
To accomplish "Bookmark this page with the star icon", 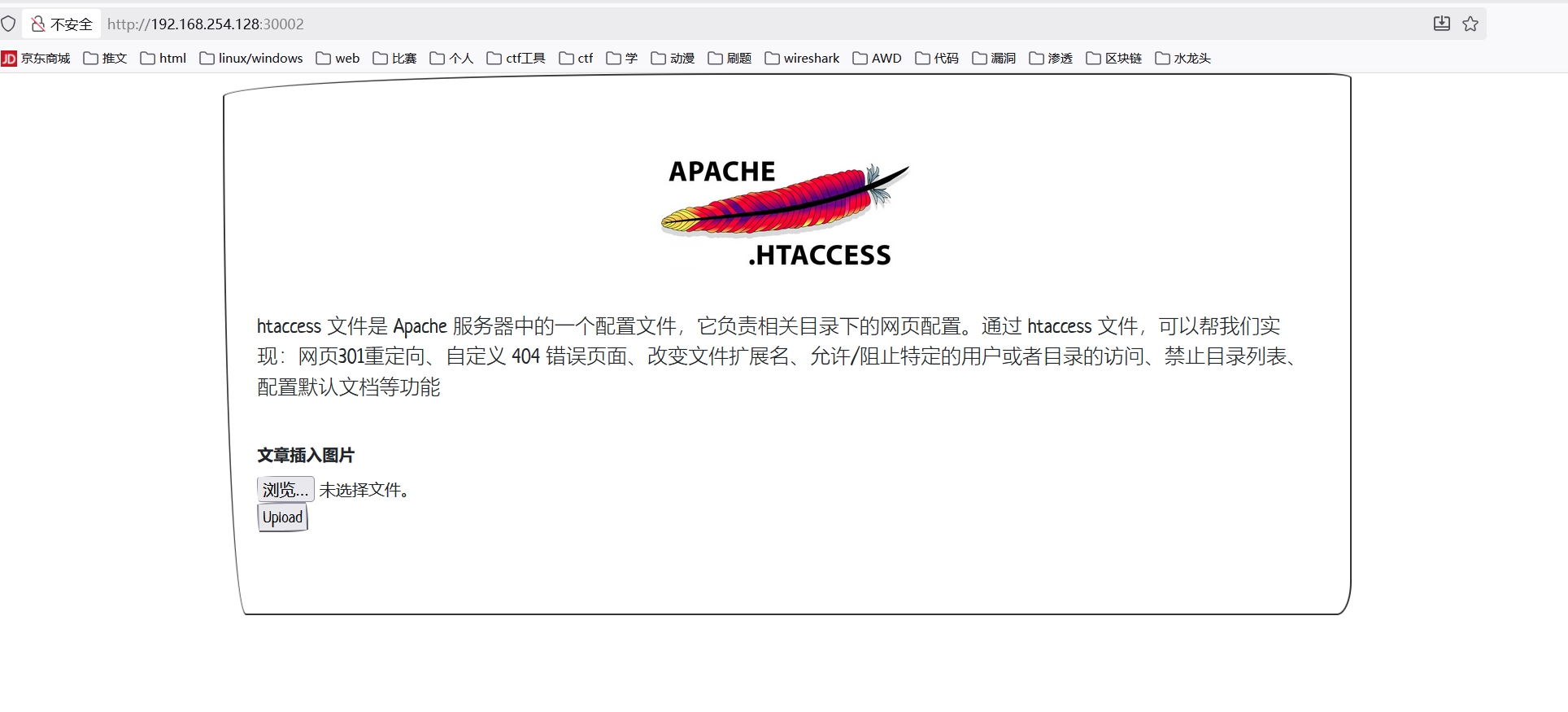I will [x=1470, y=24].
